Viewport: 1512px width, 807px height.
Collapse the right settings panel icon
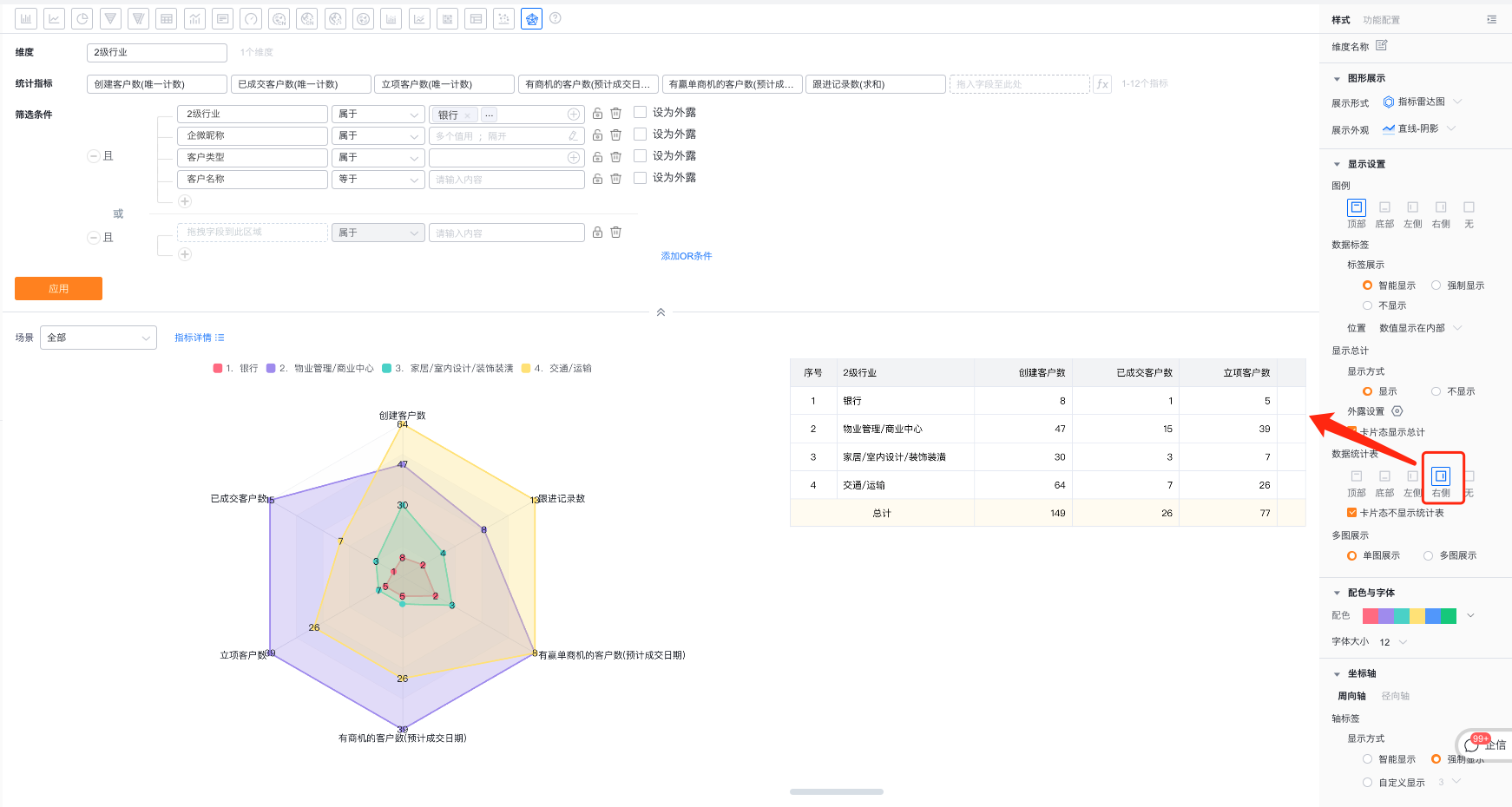(x=1492, y=19)
